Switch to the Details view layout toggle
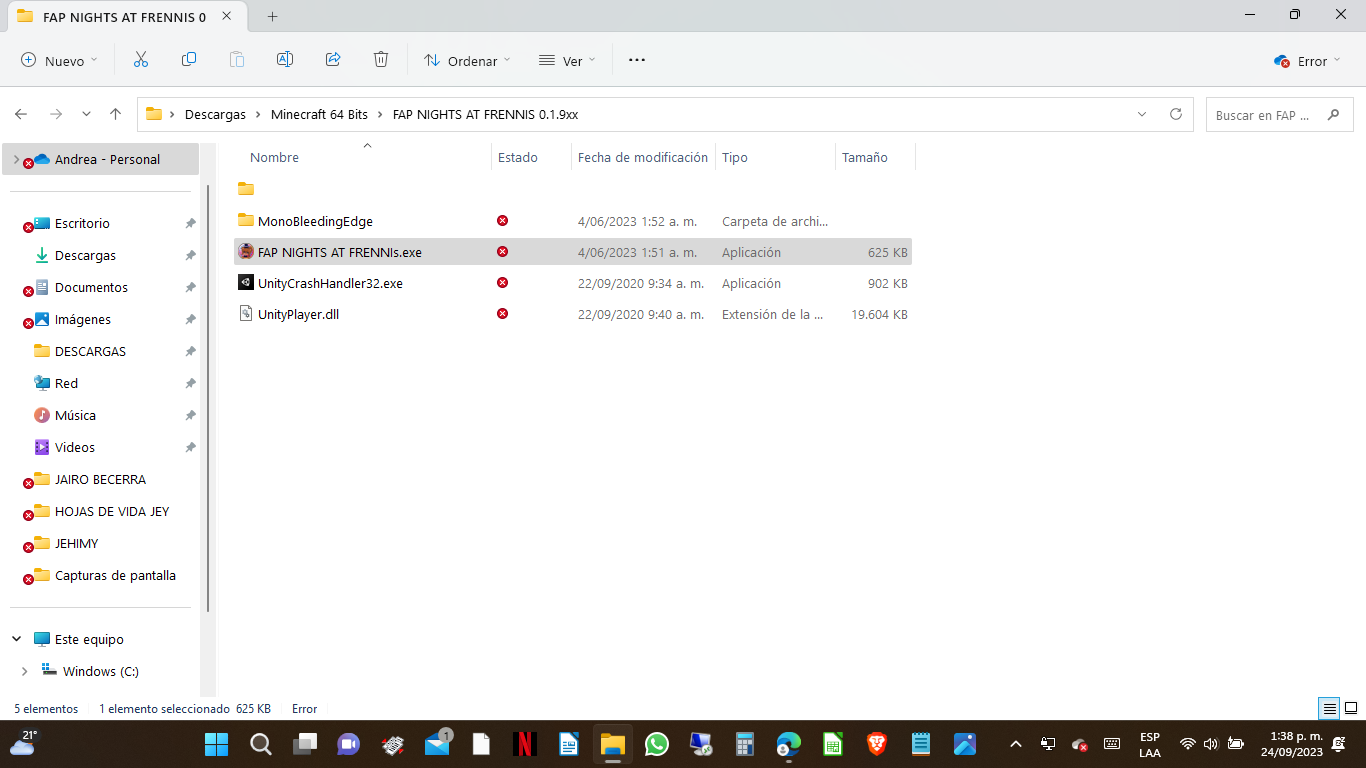 point(1329,708)
